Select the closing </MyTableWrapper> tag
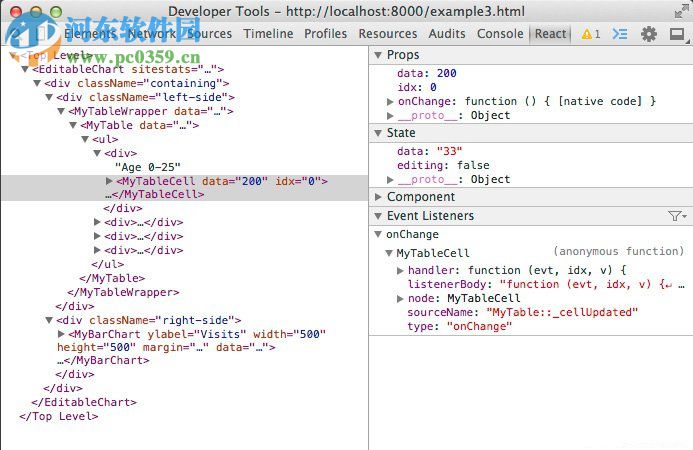This screenshot has width=693, height=450. coord(123,292)
